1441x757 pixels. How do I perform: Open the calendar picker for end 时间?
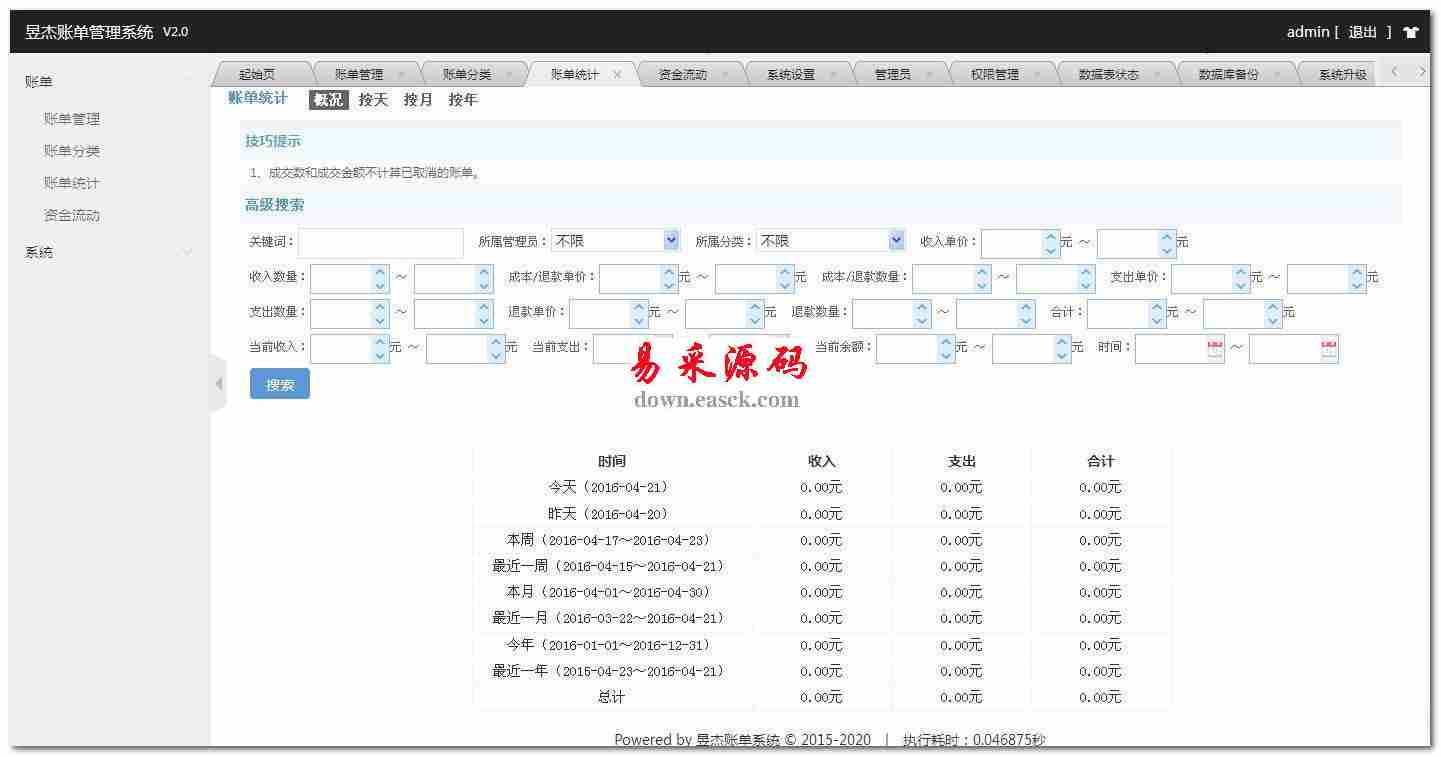(1329, 349)
